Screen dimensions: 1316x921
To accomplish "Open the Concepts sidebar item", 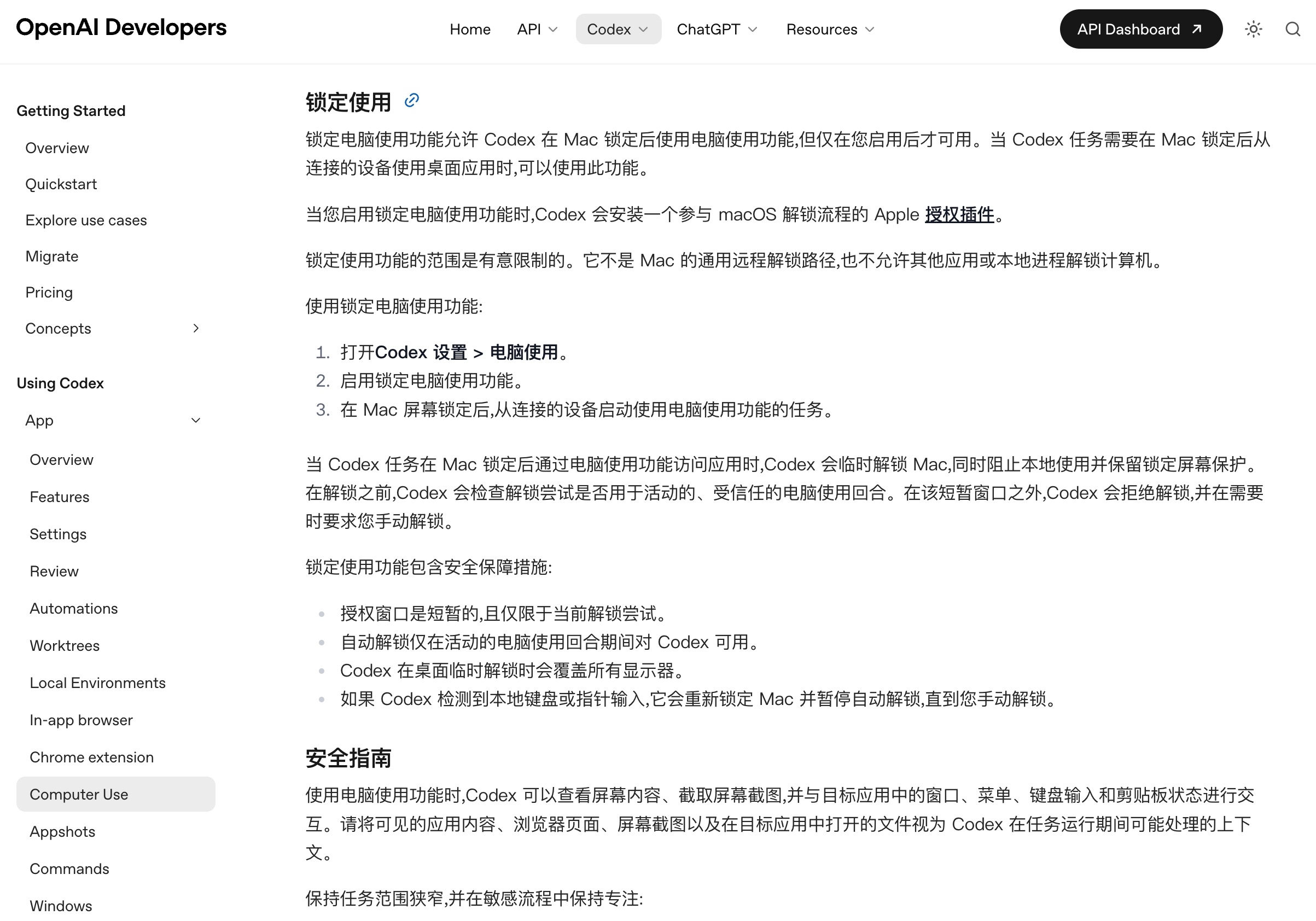I will (x=59, y=328).
